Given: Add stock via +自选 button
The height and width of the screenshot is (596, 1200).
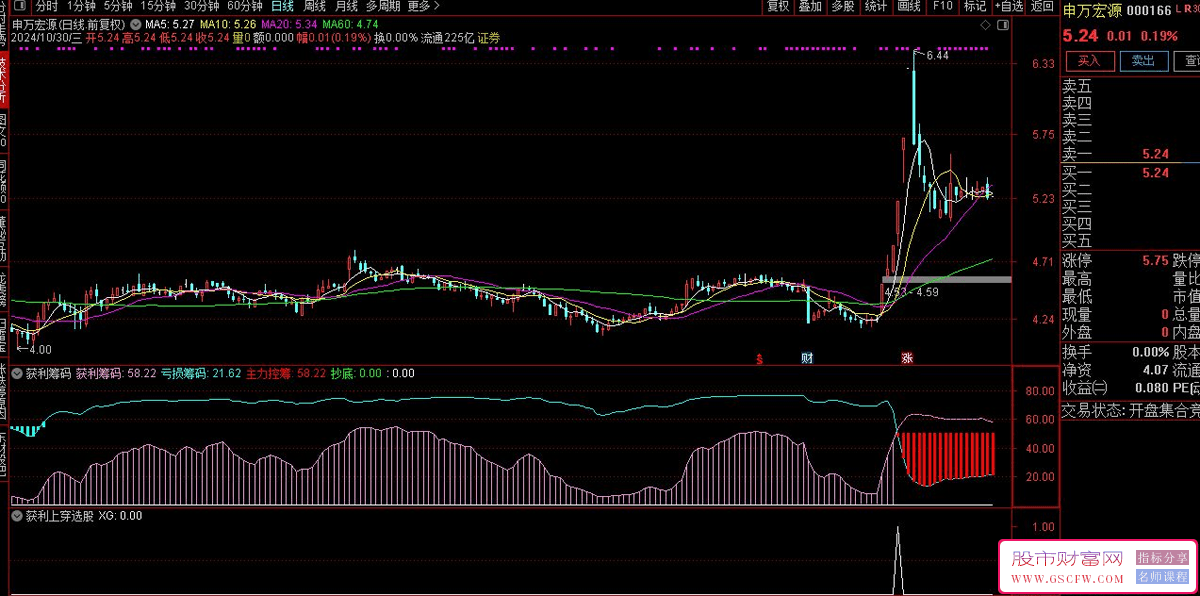Looking at the screenshot, I should pyautogui.click(x=1009, y=6).
